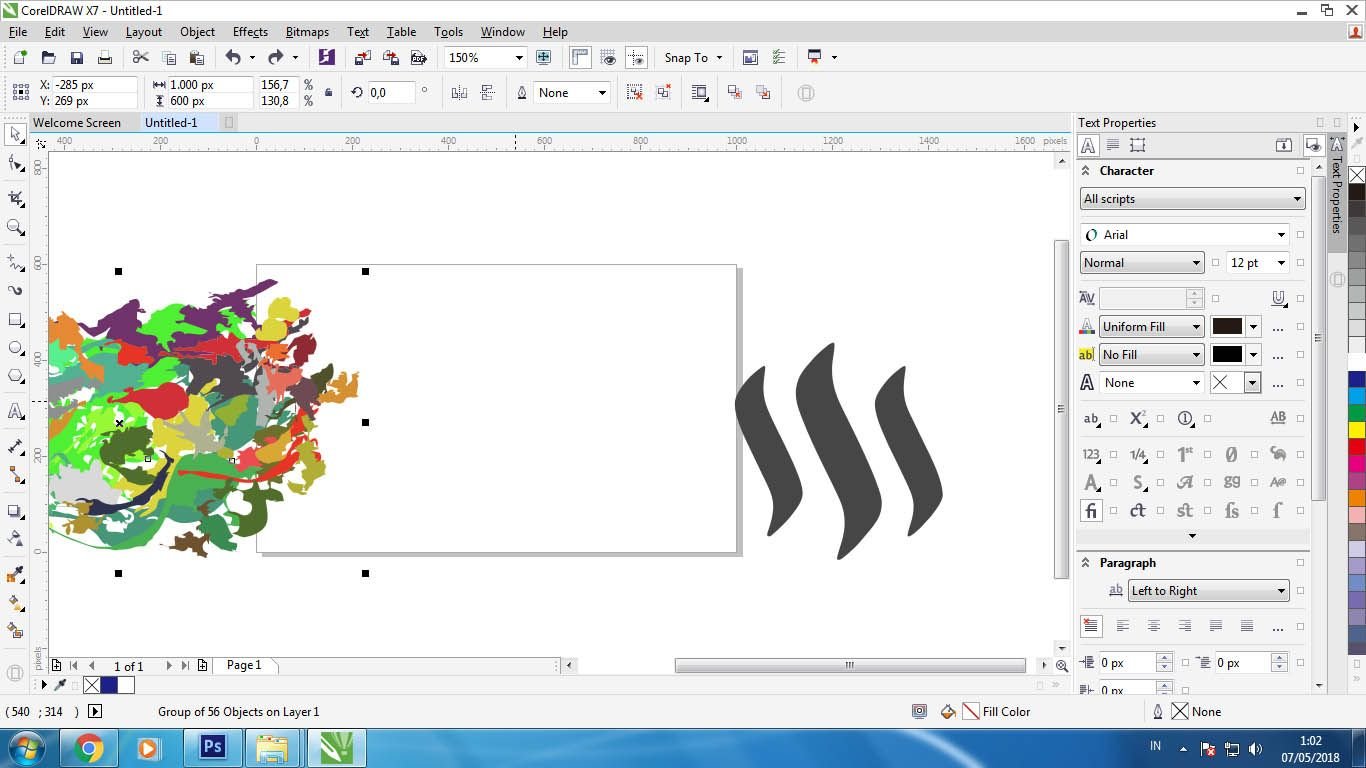Toggle All Caps AB button
This screenshot has height=768, width=1366.
click(1278, 418)
